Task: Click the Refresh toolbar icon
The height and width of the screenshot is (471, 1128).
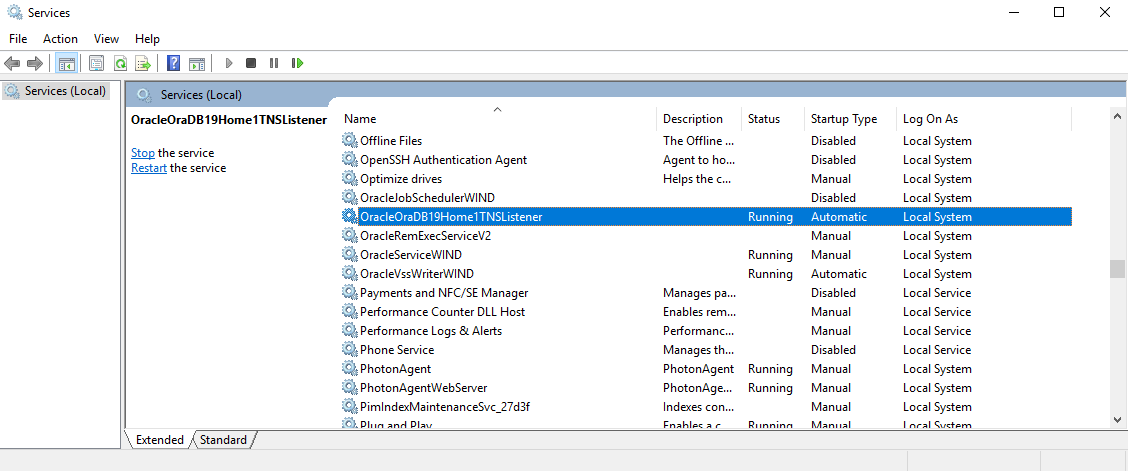Action: pyautogui.click(x=120, y=63)
